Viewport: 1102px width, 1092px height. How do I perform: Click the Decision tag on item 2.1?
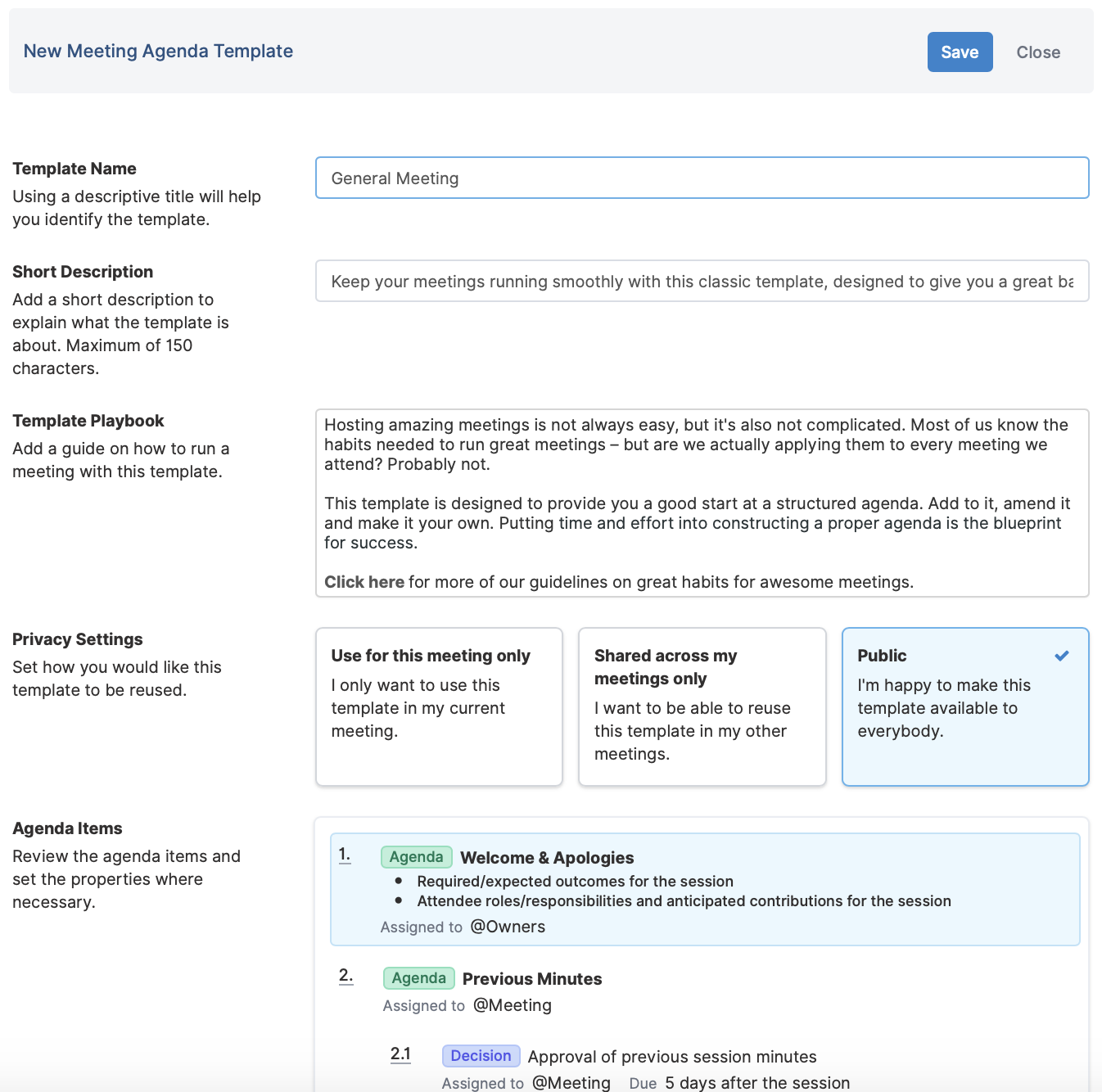tap(481, 1056)
